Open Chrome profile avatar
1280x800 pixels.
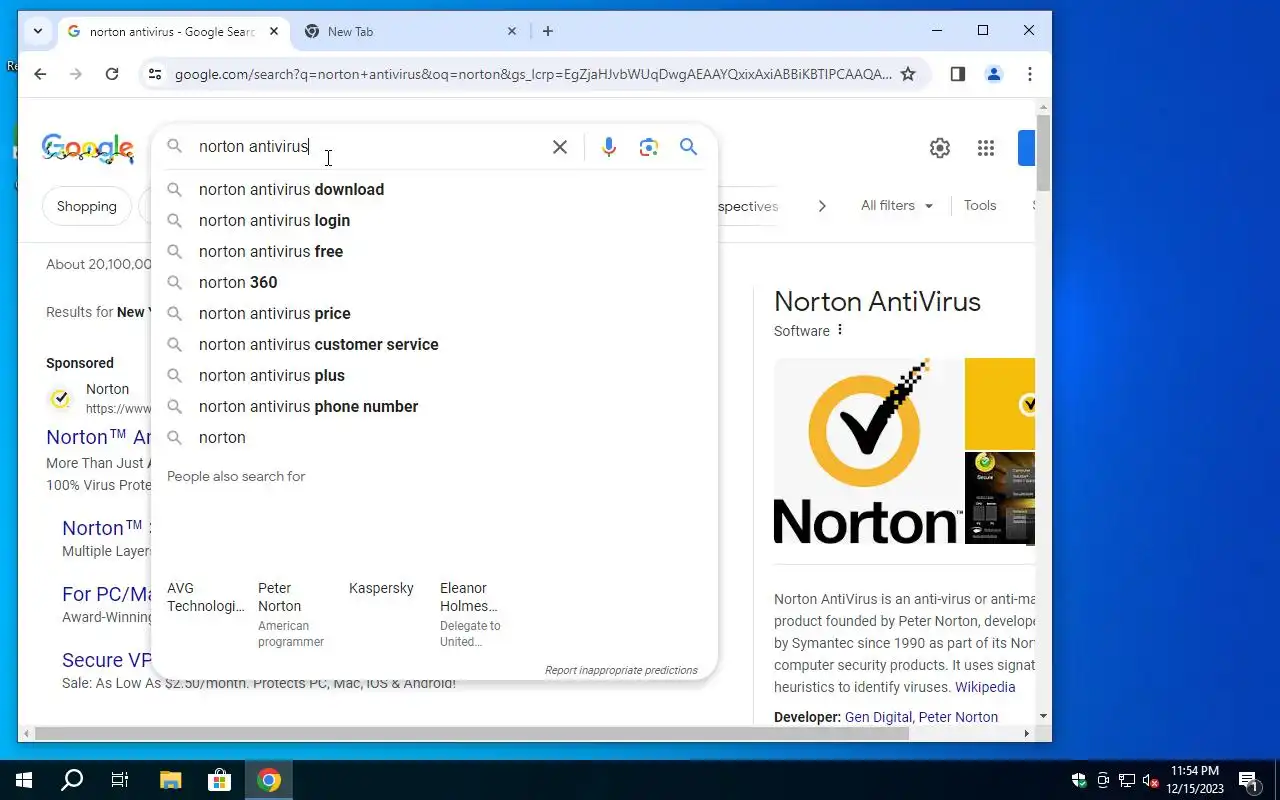coord(993,74)
